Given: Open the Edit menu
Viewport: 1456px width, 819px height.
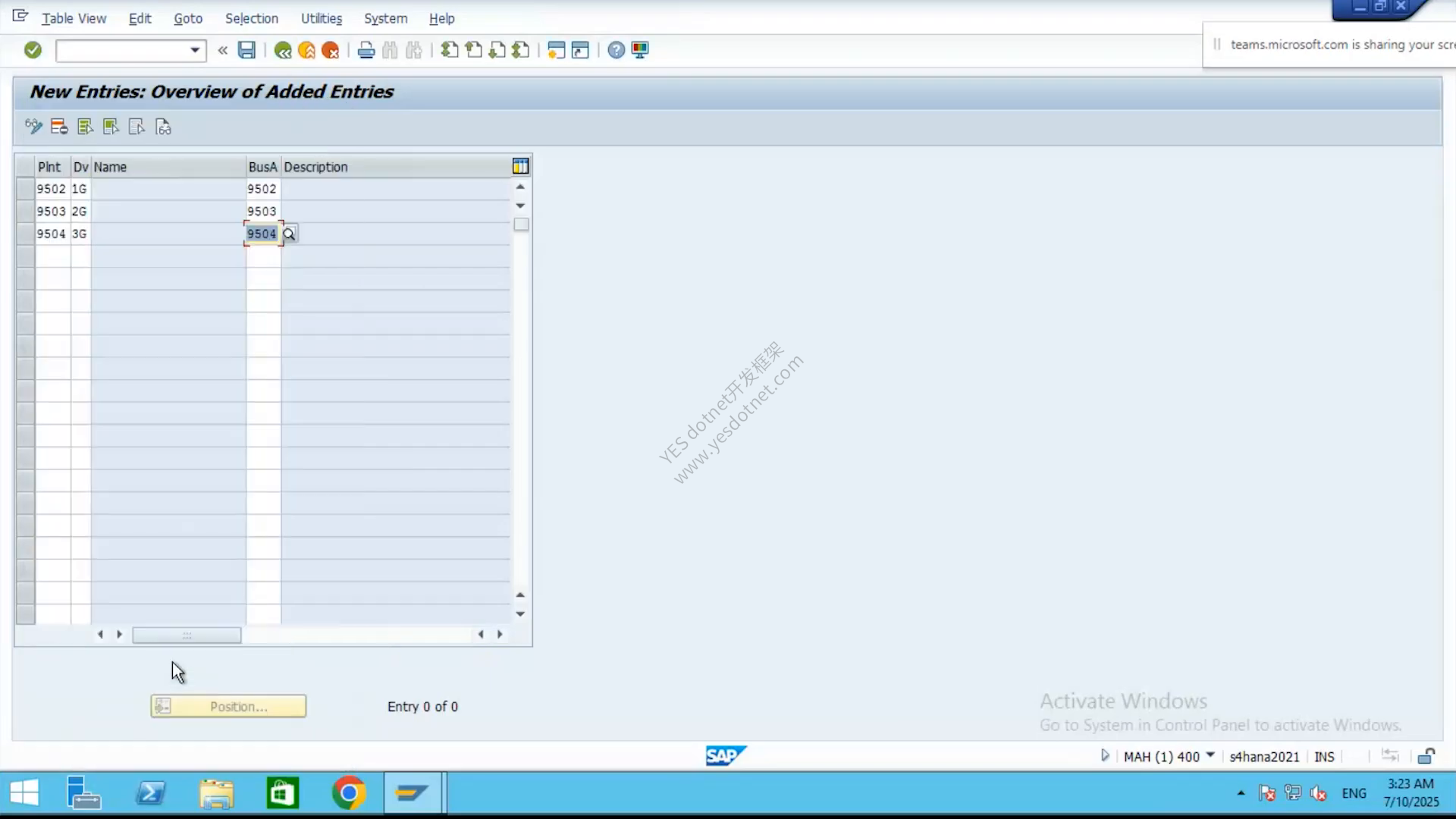Looking at the screenshot, I should pos(140,18).
